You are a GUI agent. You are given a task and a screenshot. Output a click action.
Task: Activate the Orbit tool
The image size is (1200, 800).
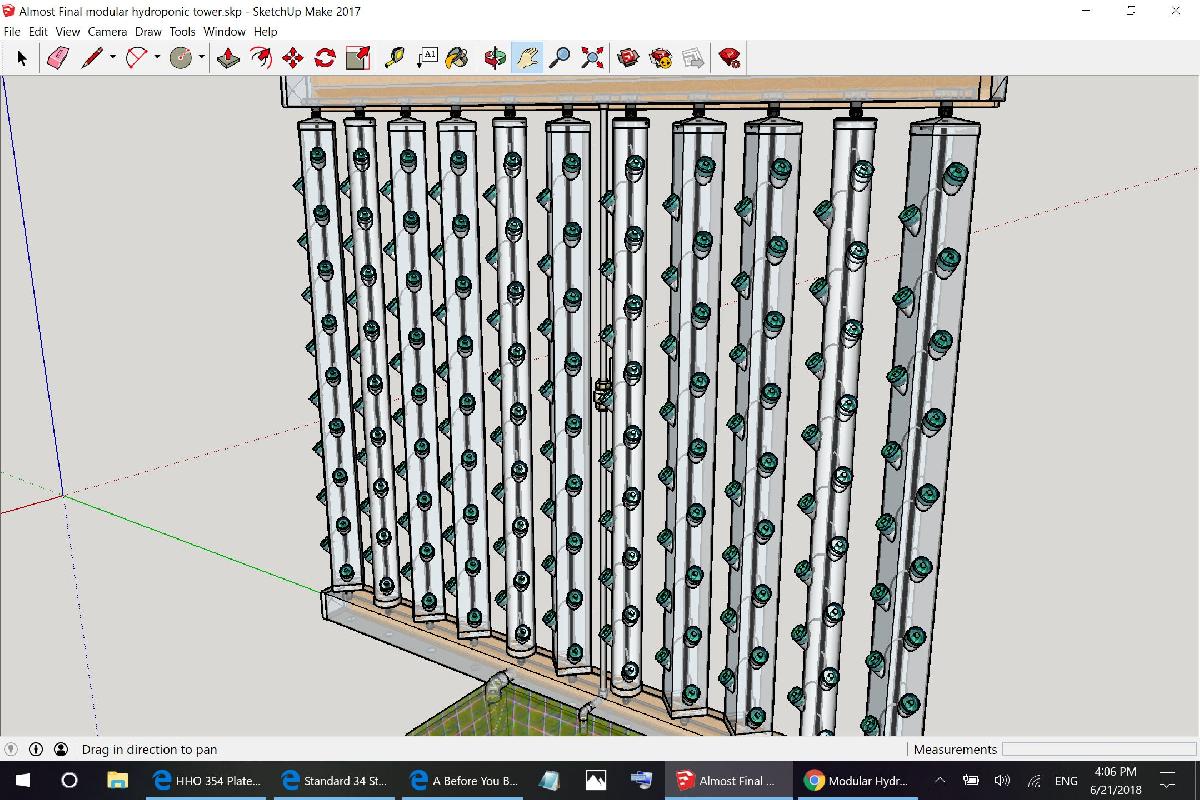(492, 57)
